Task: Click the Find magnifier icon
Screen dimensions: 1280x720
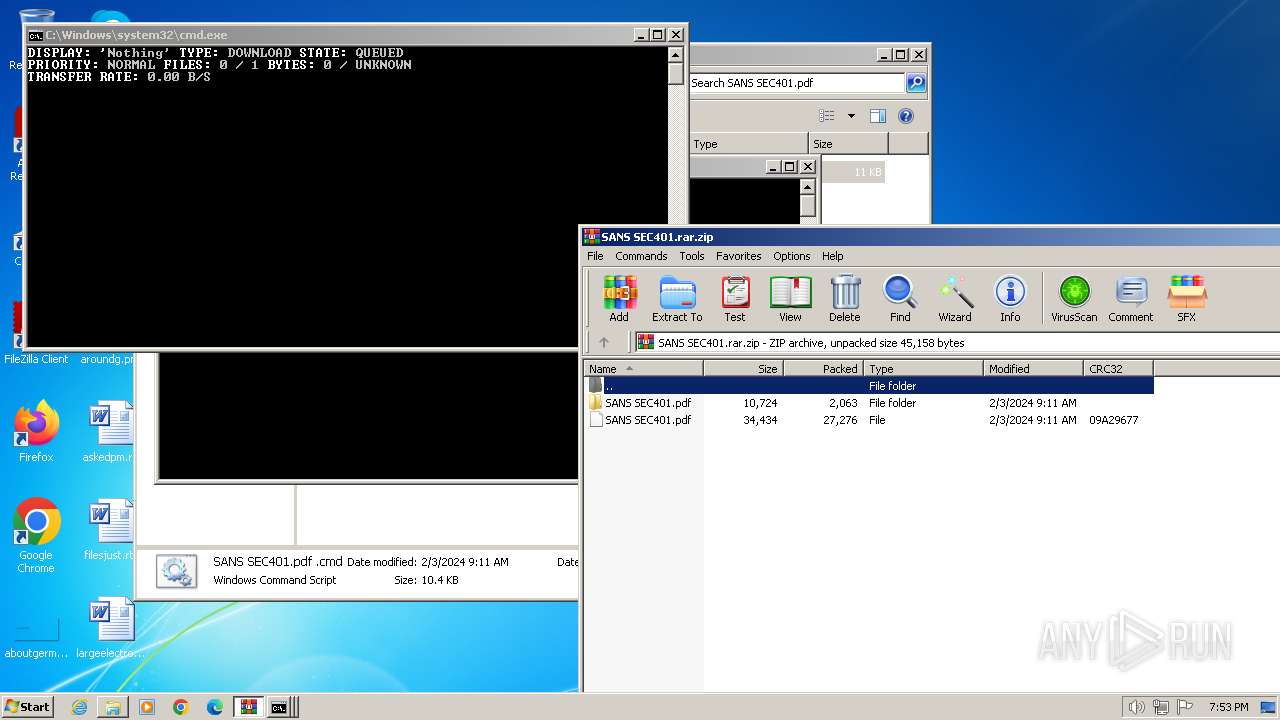Action: pyautogui.click(x=900, y=299)
